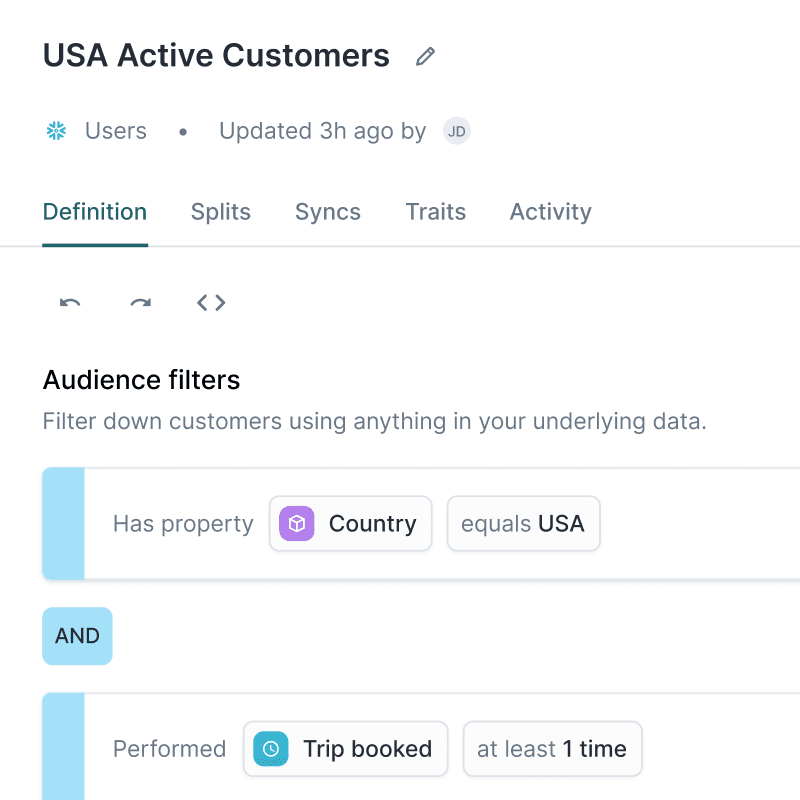The width and height of the screenshot is (800, 800).
Task: Change the at least 1 time frequency
Action: [552, 748]
